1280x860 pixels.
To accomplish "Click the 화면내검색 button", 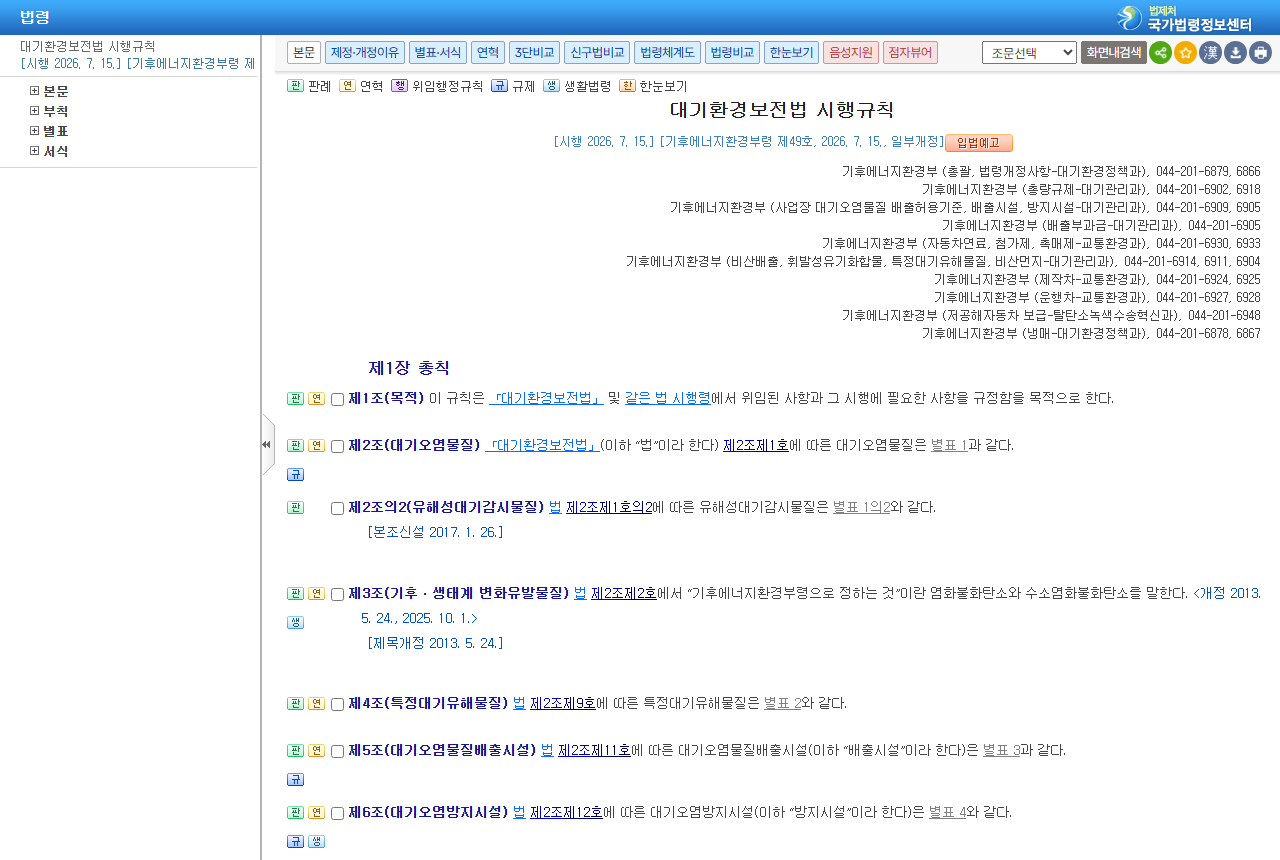I will [x=1114, y=53].
